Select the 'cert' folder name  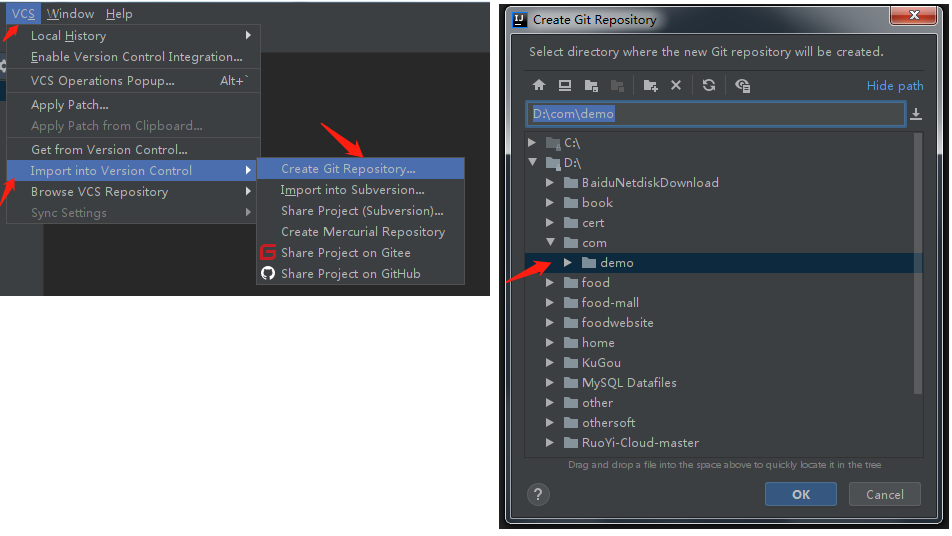[593, 223]
